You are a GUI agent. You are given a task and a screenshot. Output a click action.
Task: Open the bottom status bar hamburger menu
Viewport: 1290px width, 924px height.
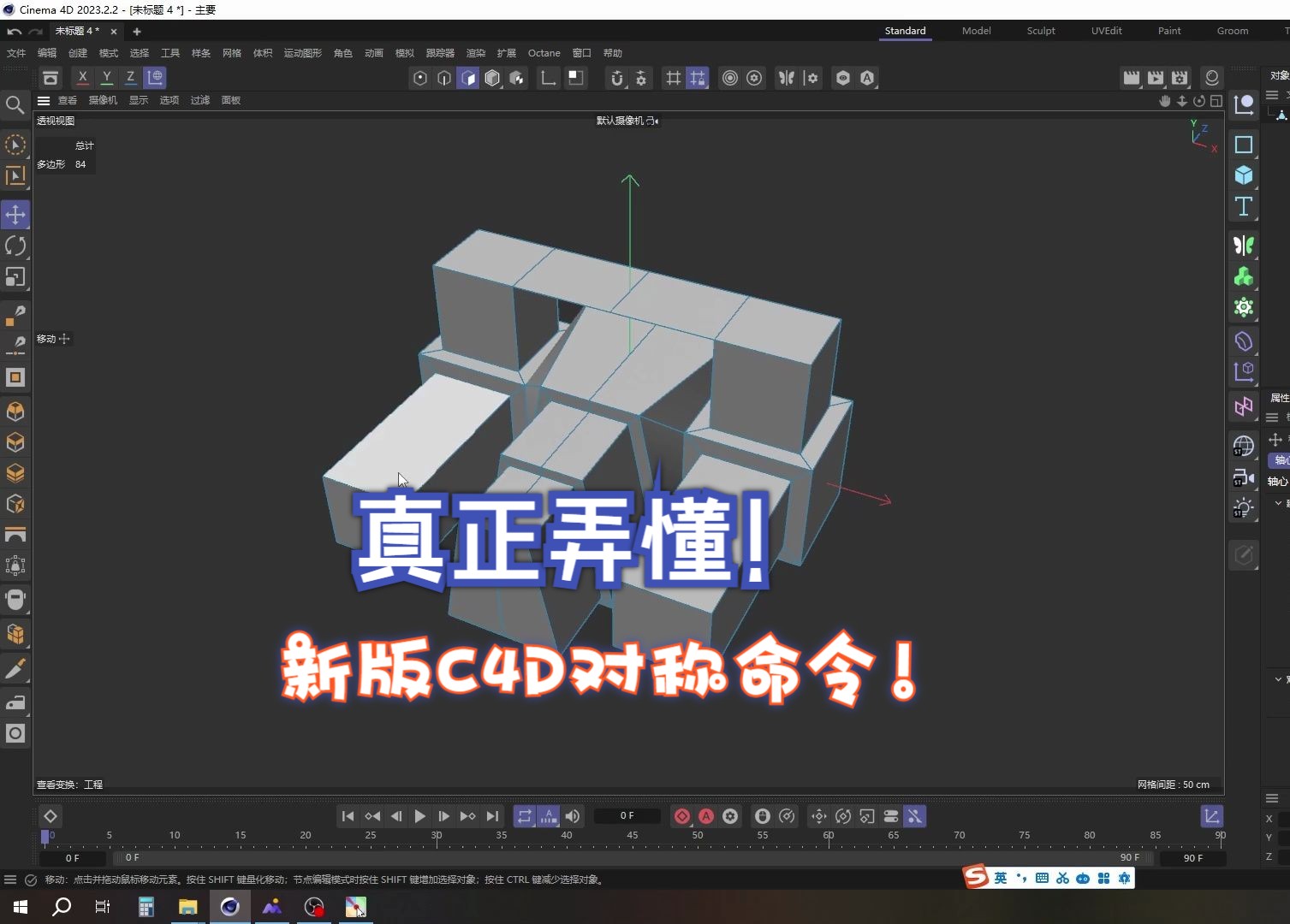click(10, 880)
